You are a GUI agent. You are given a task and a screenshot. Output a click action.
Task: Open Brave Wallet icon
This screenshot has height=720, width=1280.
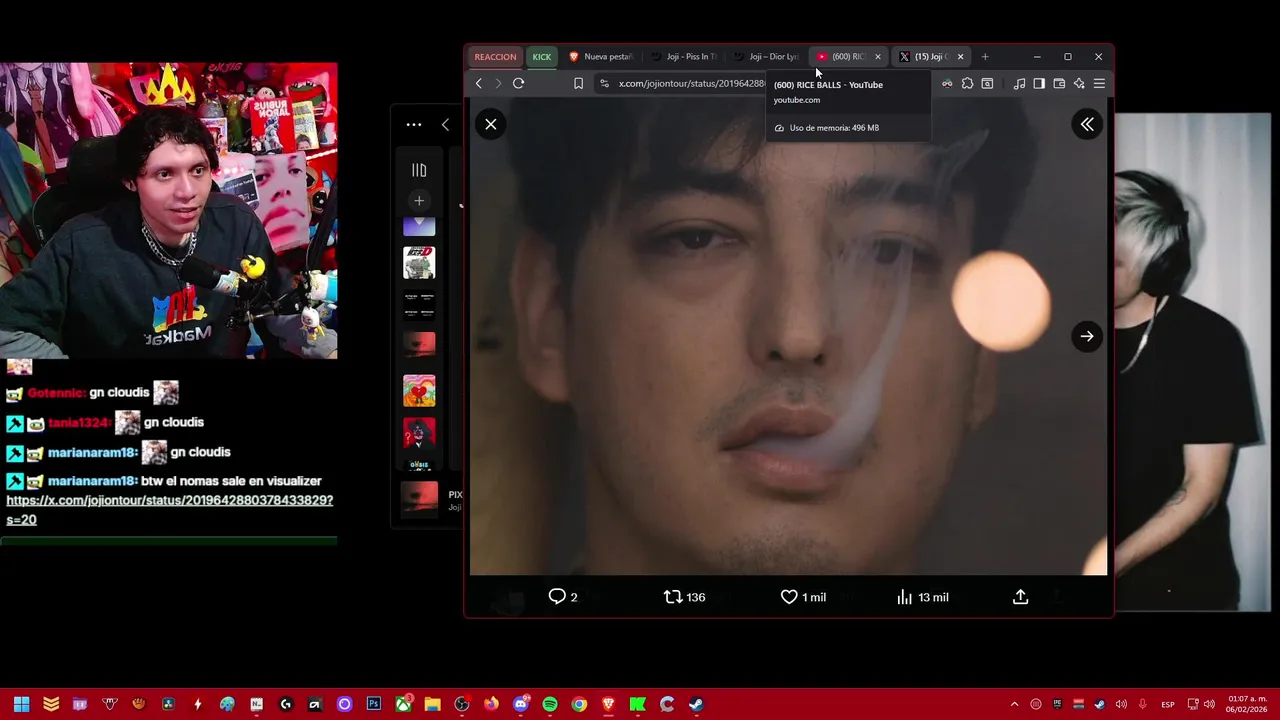[x=1059, y=84]
